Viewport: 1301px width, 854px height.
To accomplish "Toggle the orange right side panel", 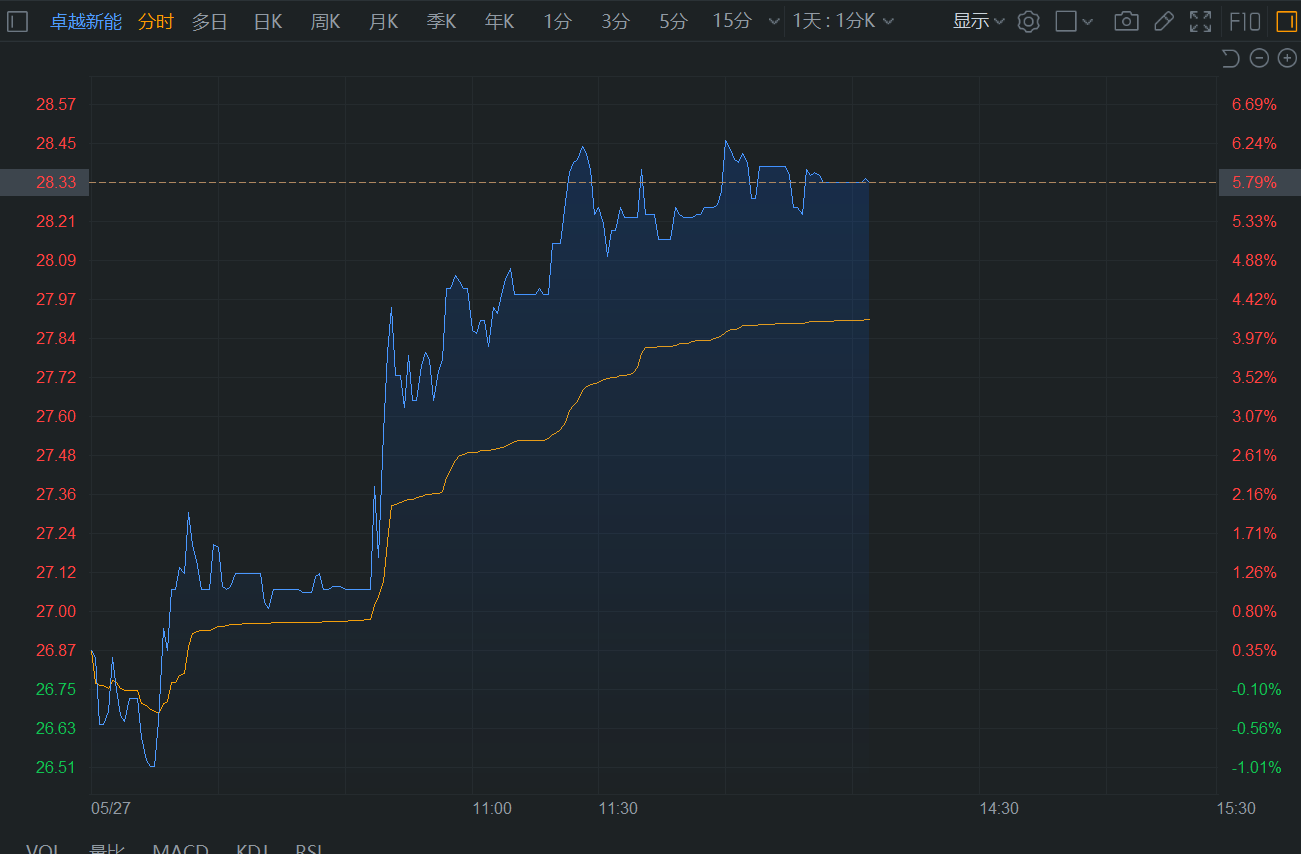I will point(1285,21).
